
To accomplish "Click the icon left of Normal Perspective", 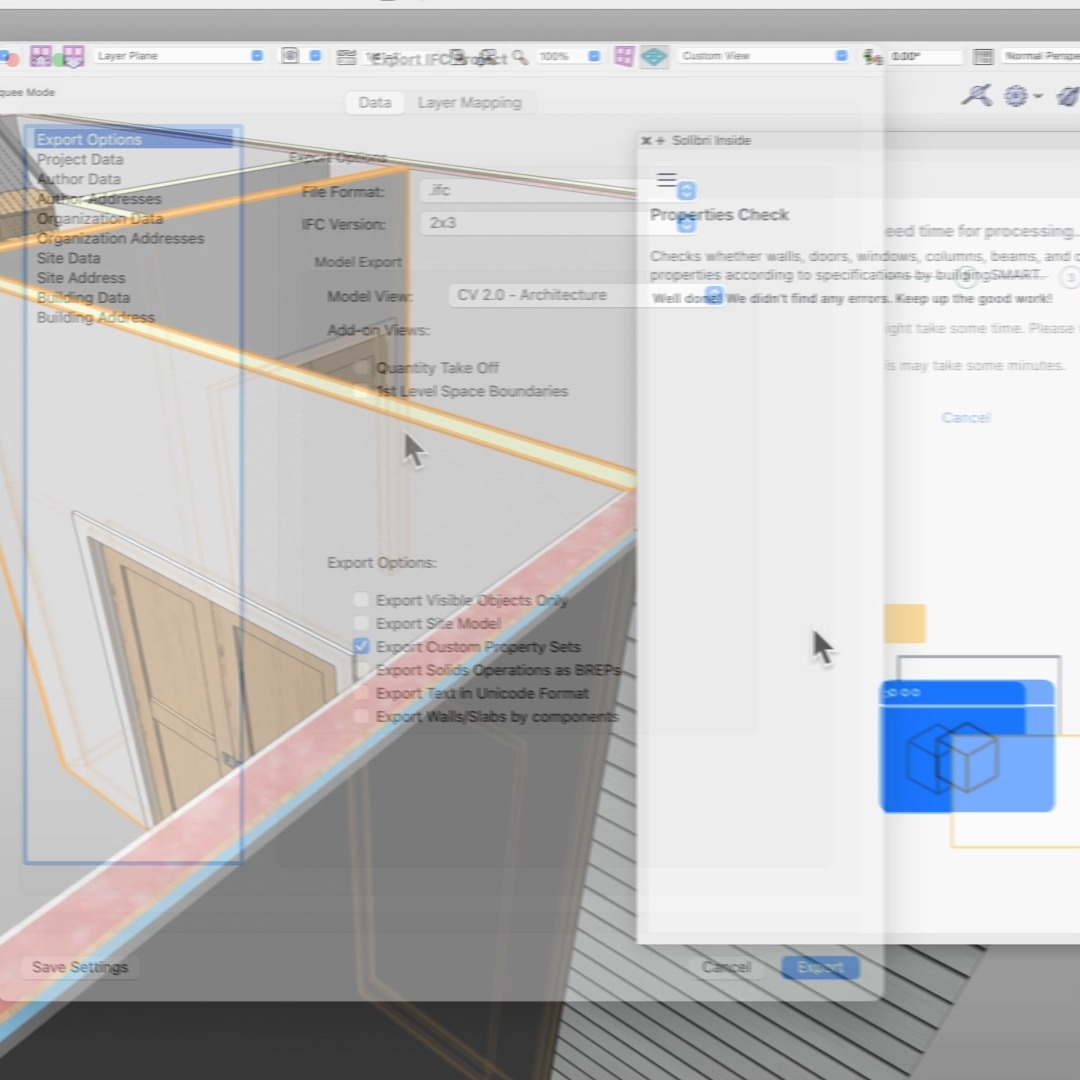I will click(x=983, y=56).
